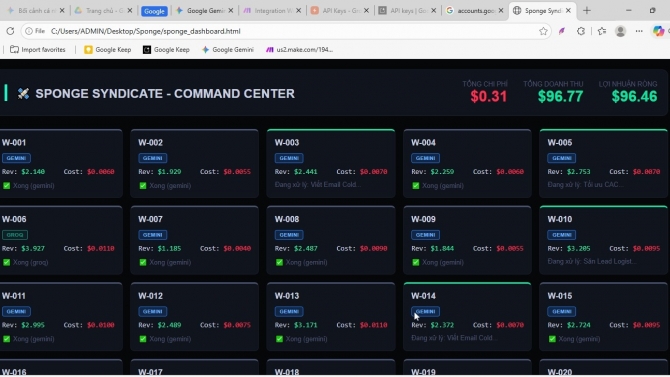Click the W-013 revenue value $3.171
This screenshot has width=670, height=377.
point(306,324)
